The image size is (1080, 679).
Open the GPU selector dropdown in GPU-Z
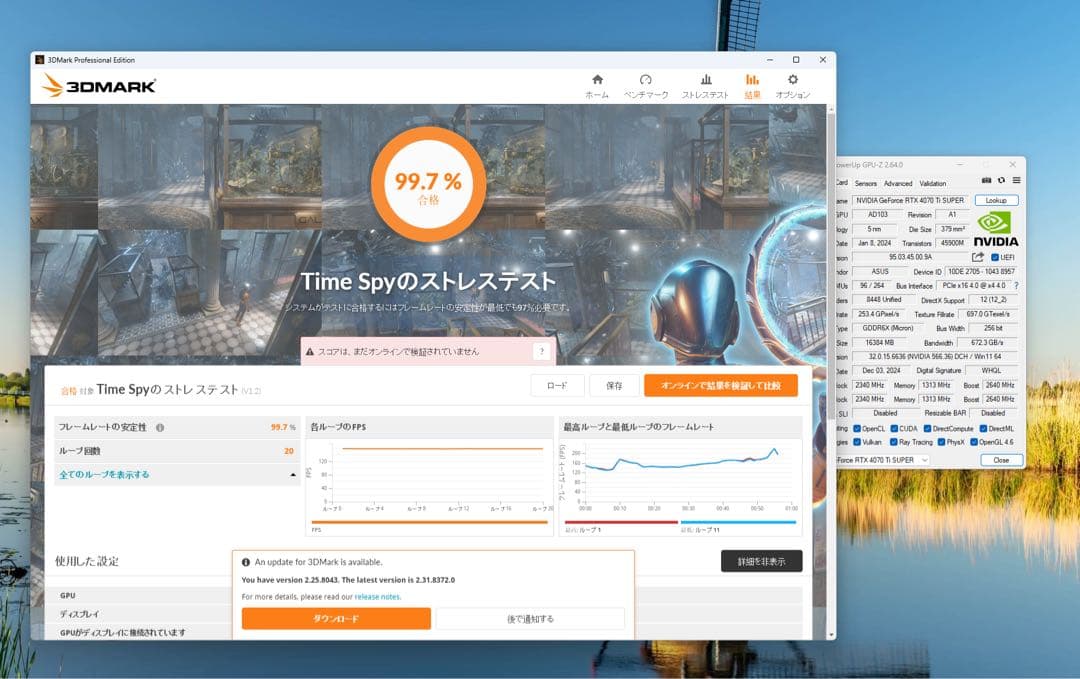click(x=924, y=460)
